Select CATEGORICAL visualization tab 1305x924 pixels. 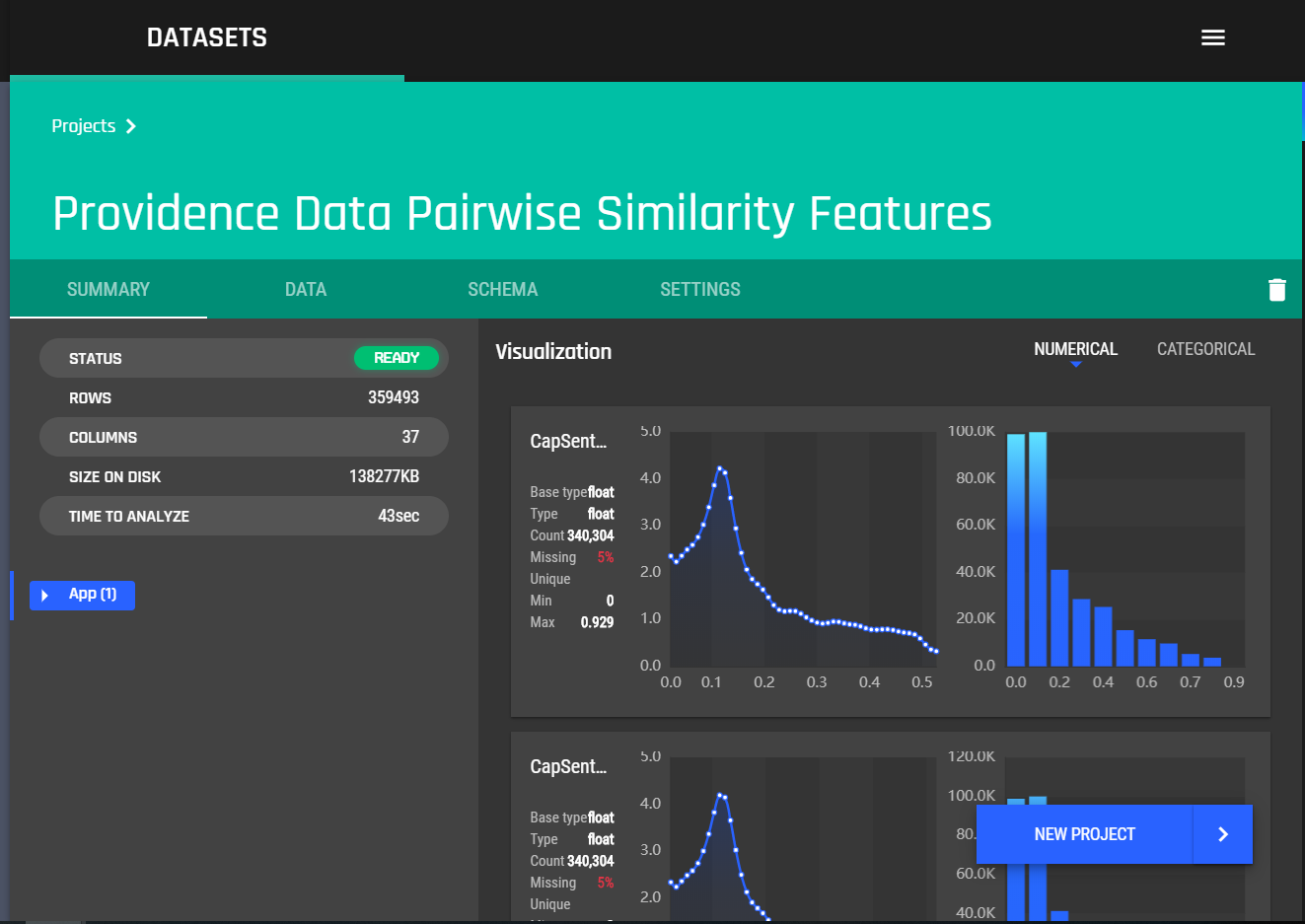(1205, 349)
